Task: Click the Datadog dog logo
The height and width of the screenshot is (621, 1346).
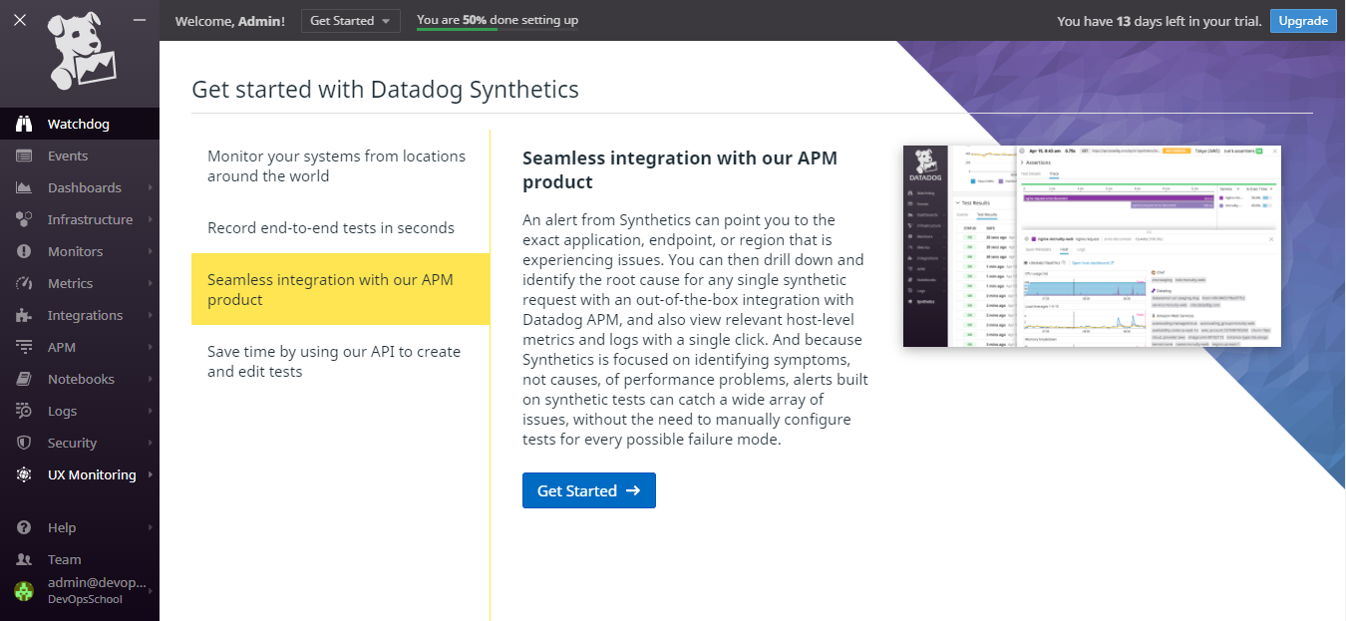Action: pyautogui.click(x=82, y=52)
